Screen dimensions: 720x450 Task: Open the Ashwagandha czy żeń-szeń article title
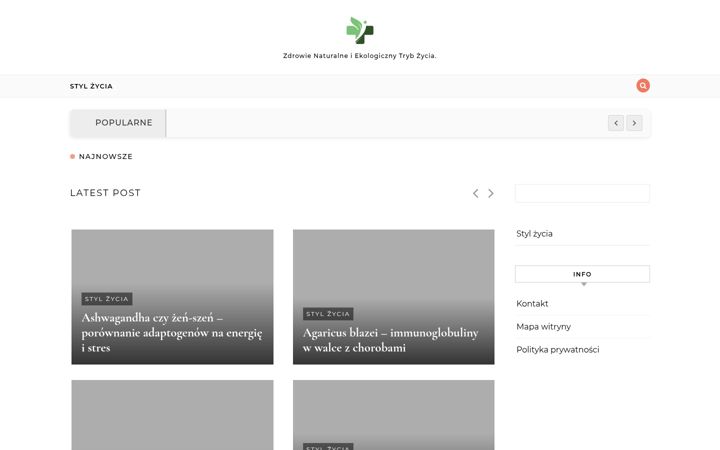[x=172, y=332]
